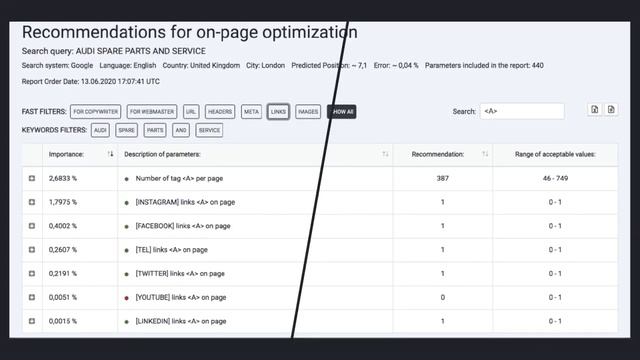Click the importance value 2,6833 %
This screenshot has width=640, height=360.
[x=63, y=178]
